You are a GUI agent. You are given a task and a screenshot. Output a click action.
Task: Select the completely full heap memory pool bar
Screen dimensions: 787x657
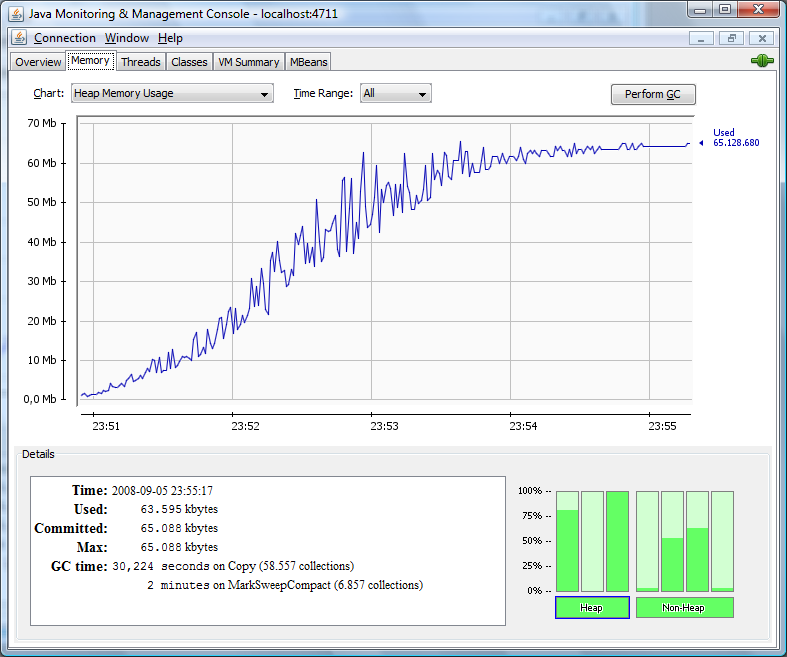[x=617, y=541]
